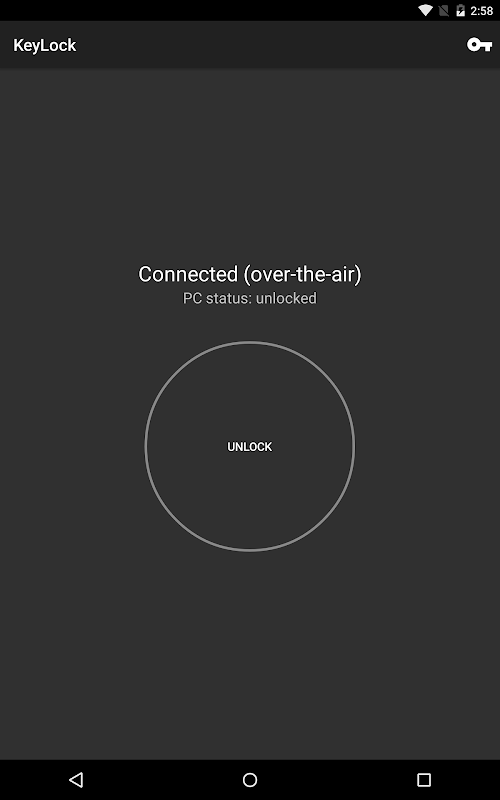The height and width of the screenshot is (800, 500).
Task: Click the Connected (over-the-air) status text
Action: [x=250, y=274]
